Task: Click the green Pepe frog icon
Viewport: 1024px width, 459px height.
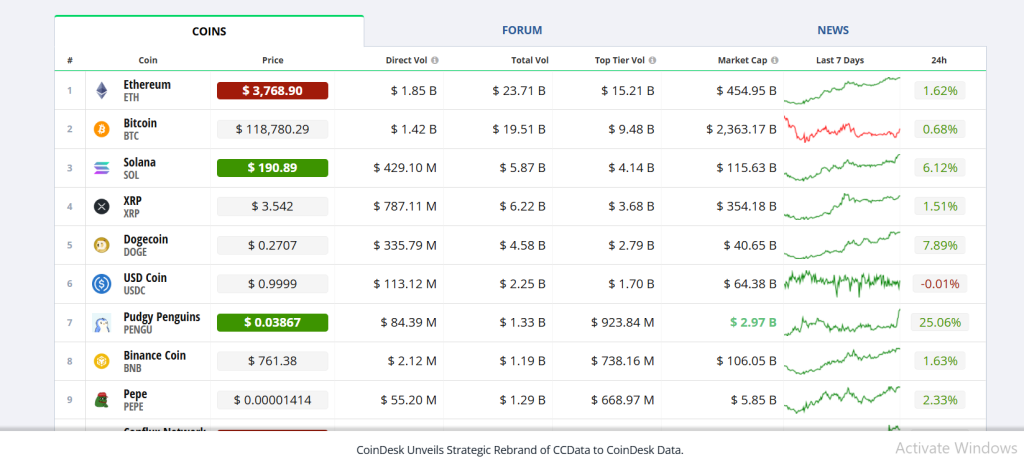Action: coord(101,400)
